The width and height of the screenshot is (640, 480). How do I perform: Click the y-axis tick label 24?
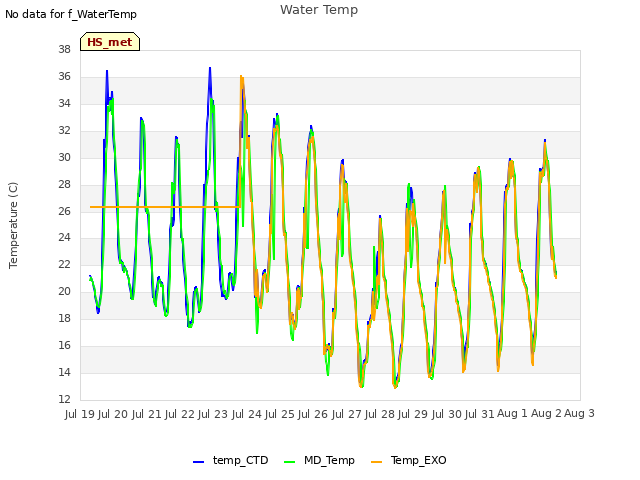click(x=64, y=238)
